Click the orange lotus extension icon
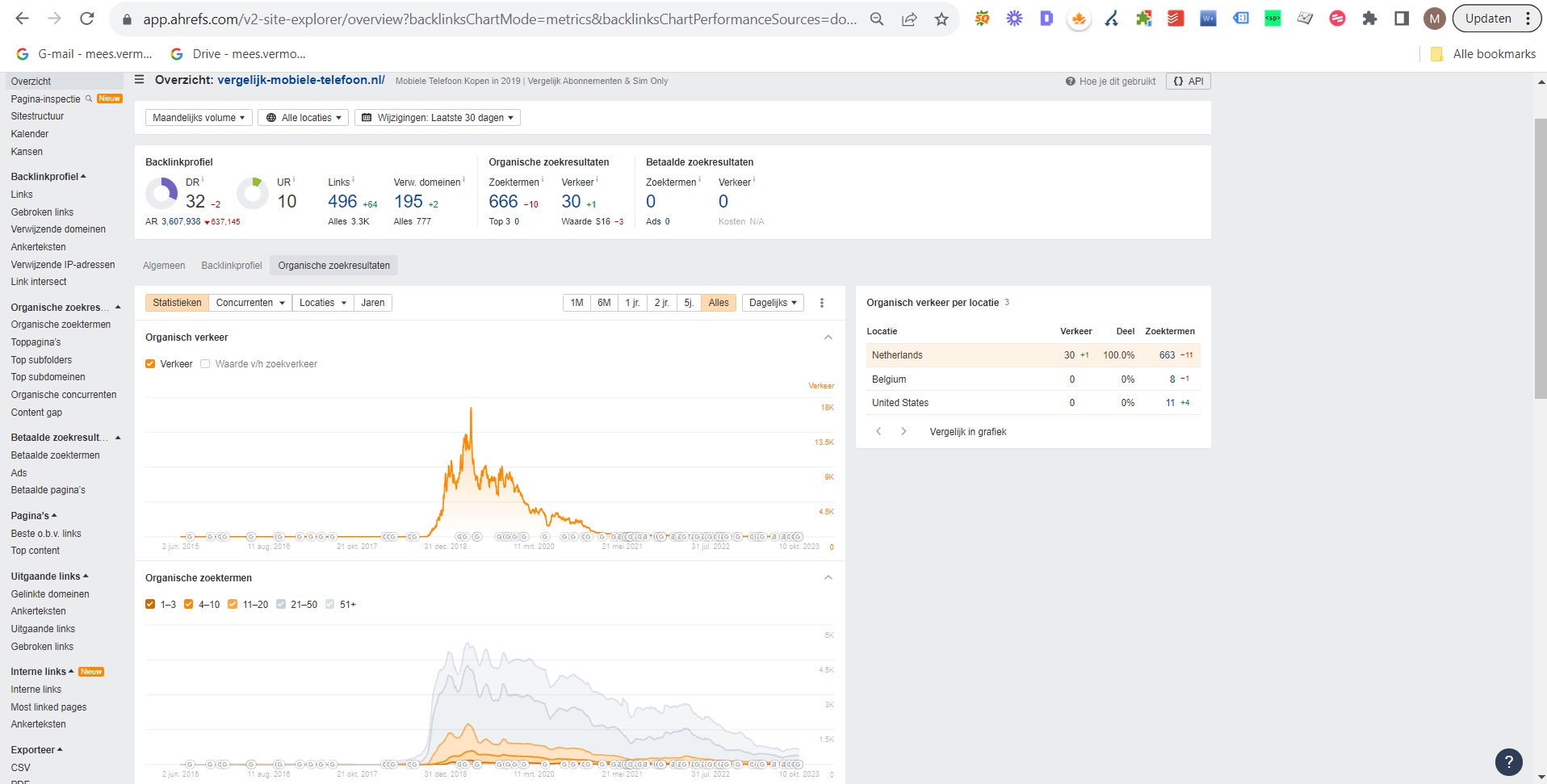This screenshot has width=1547, height=784. [x=1079, y=19]
